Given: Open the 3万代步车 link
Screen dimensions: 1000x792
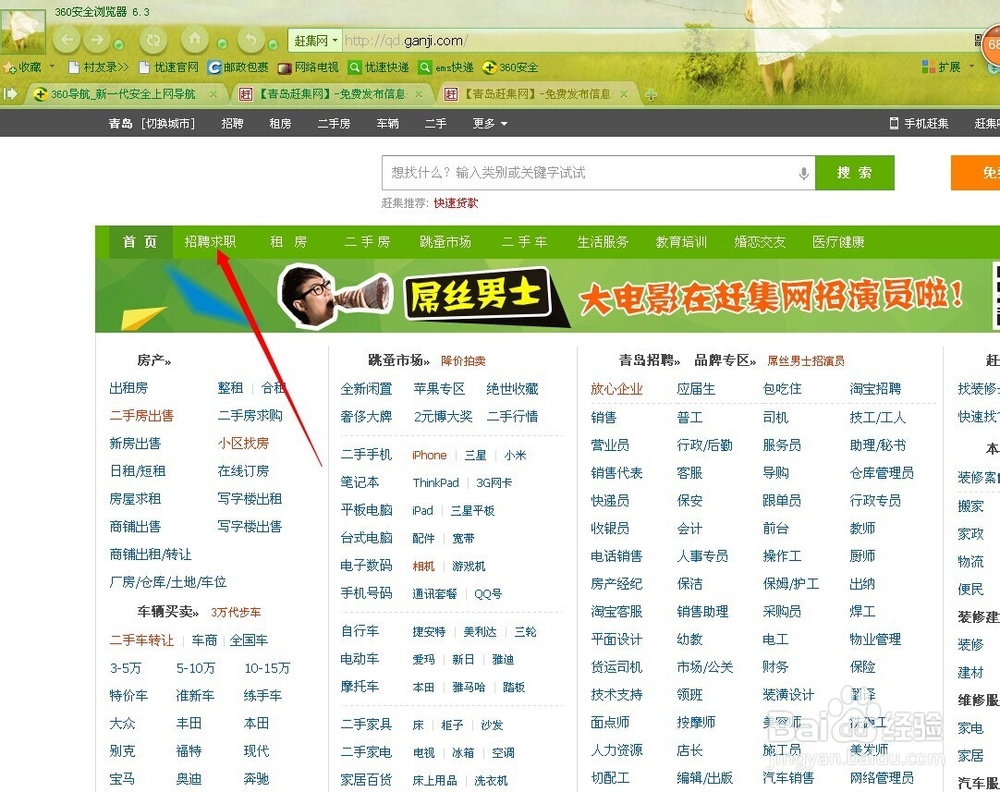Looking at the screenshot, I should coord(235,612).
